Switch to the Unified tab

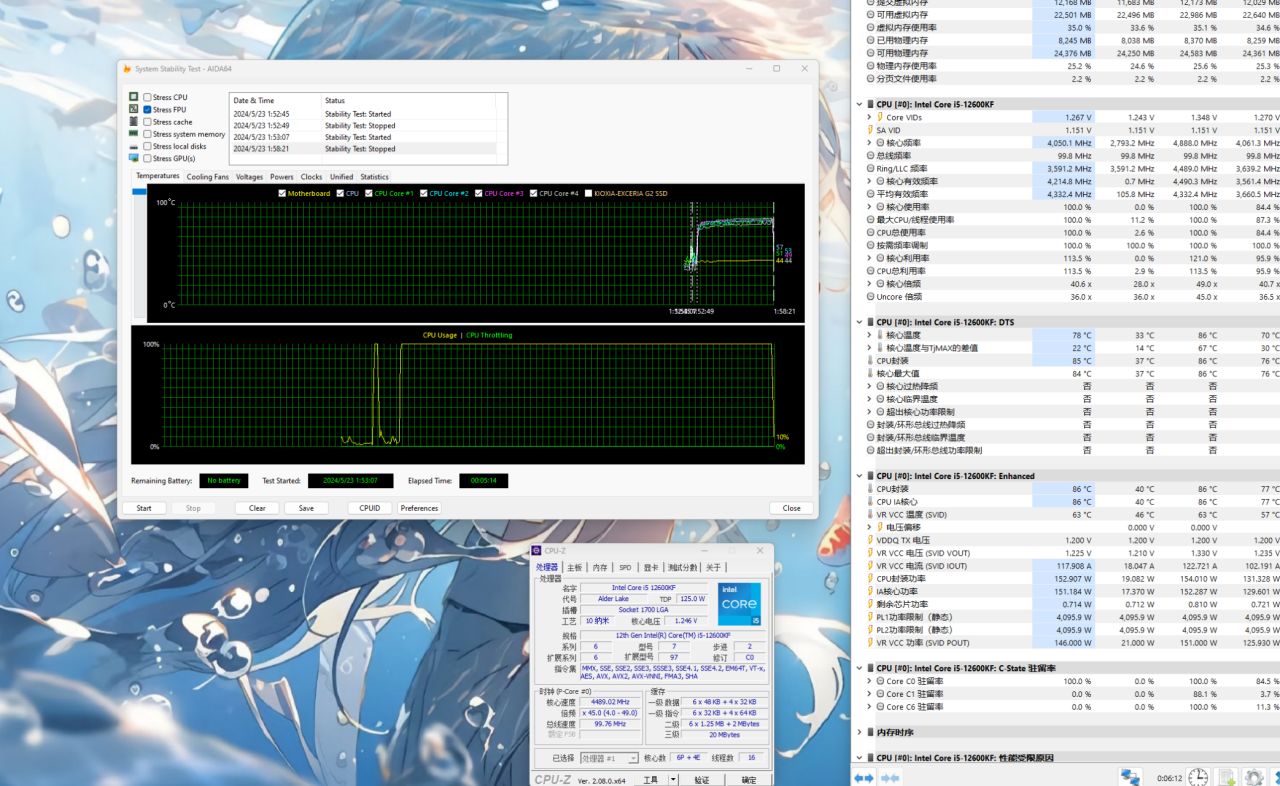coord(342,177)
